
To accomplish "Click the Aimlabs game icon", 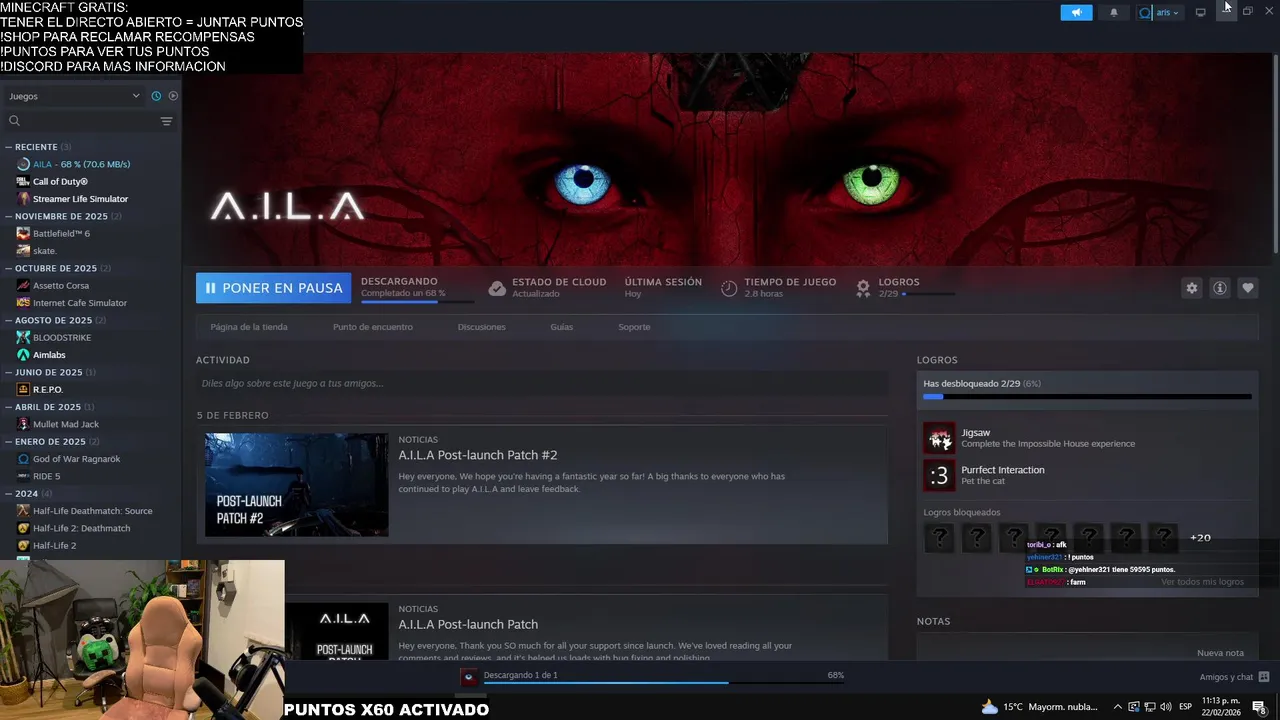I will click(x=23, y=354).
